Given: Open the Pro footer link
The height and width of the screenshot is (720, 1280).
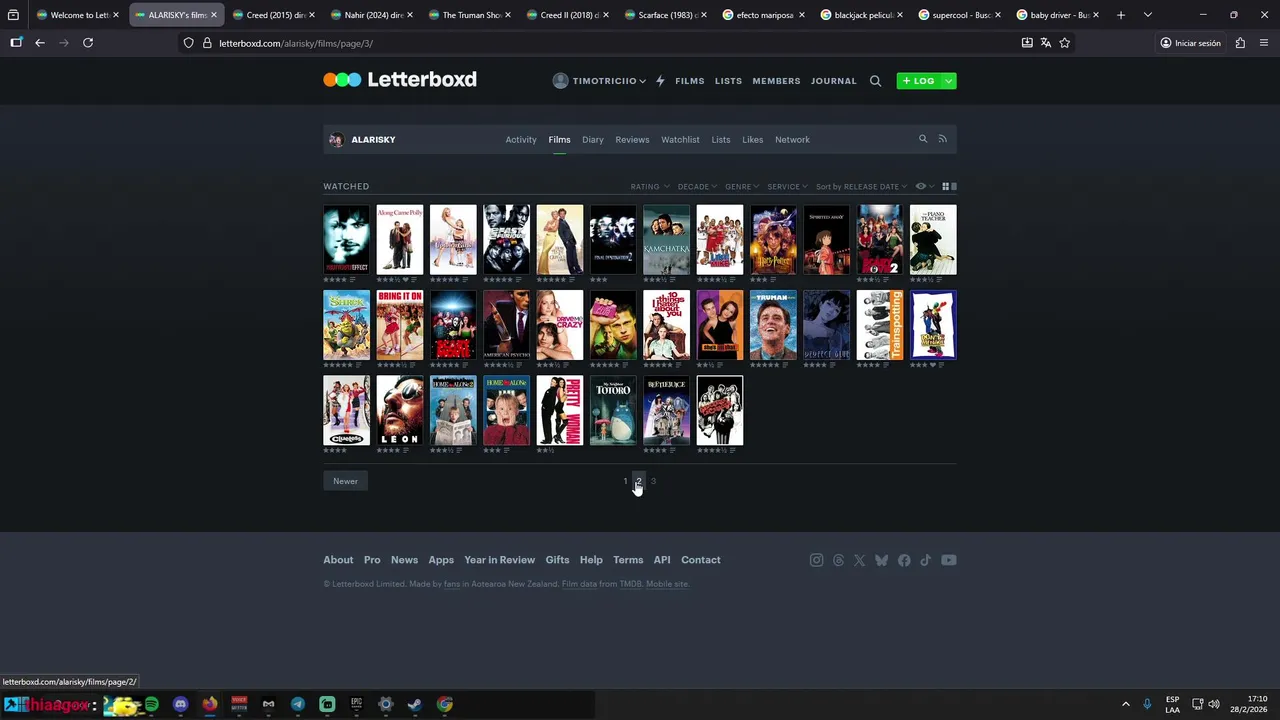Looking at the screenshot, I should (x=372, y=560).
